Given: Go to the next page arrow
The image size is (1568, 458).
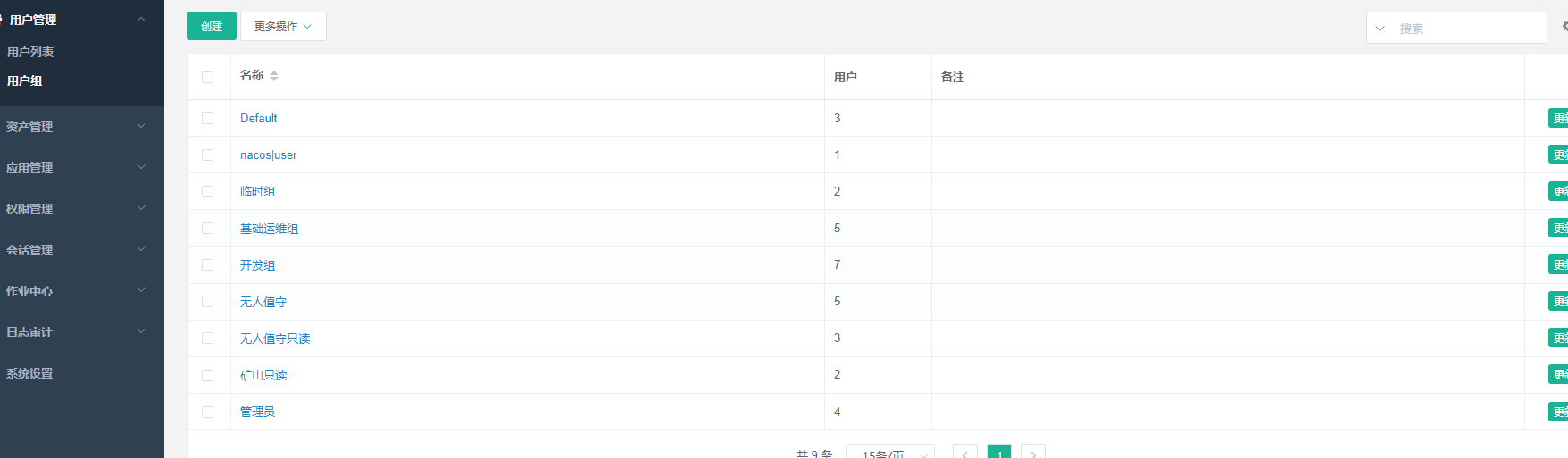Looking at the screenshot, I should click(1033, 453).
